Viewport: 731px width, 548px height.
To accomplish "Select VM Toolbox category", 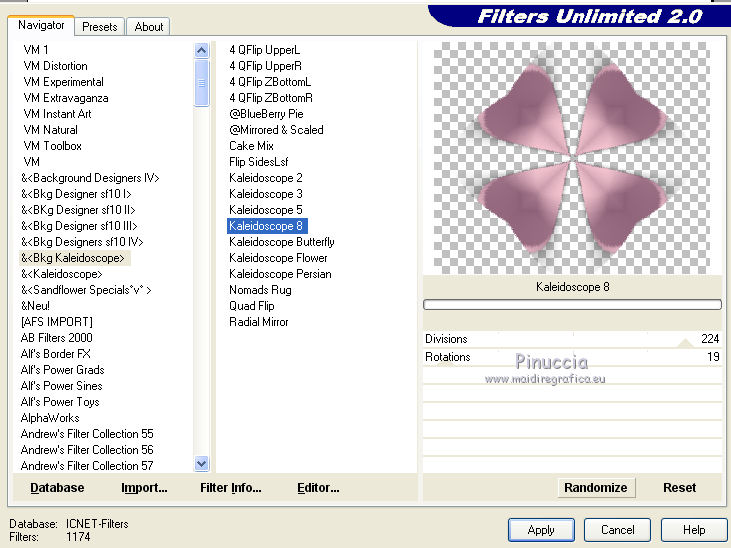I will pos(52,146).
